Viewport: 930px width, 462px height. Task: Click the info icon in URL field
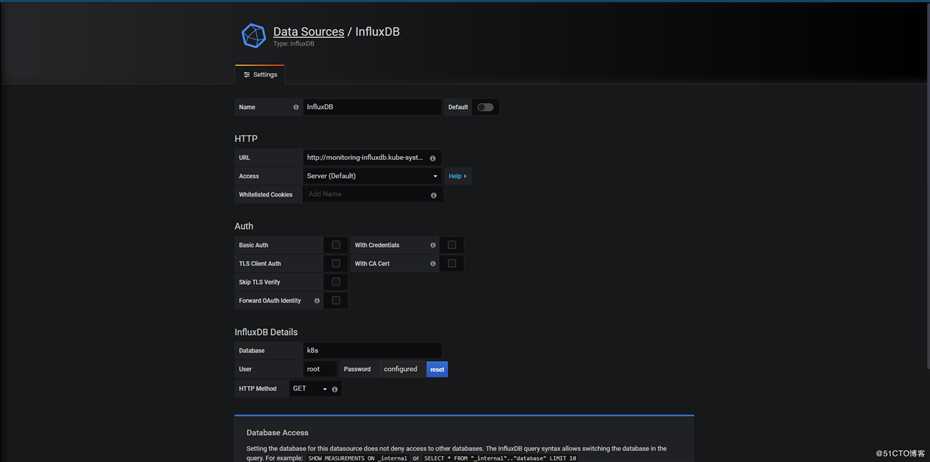[433, 158]
